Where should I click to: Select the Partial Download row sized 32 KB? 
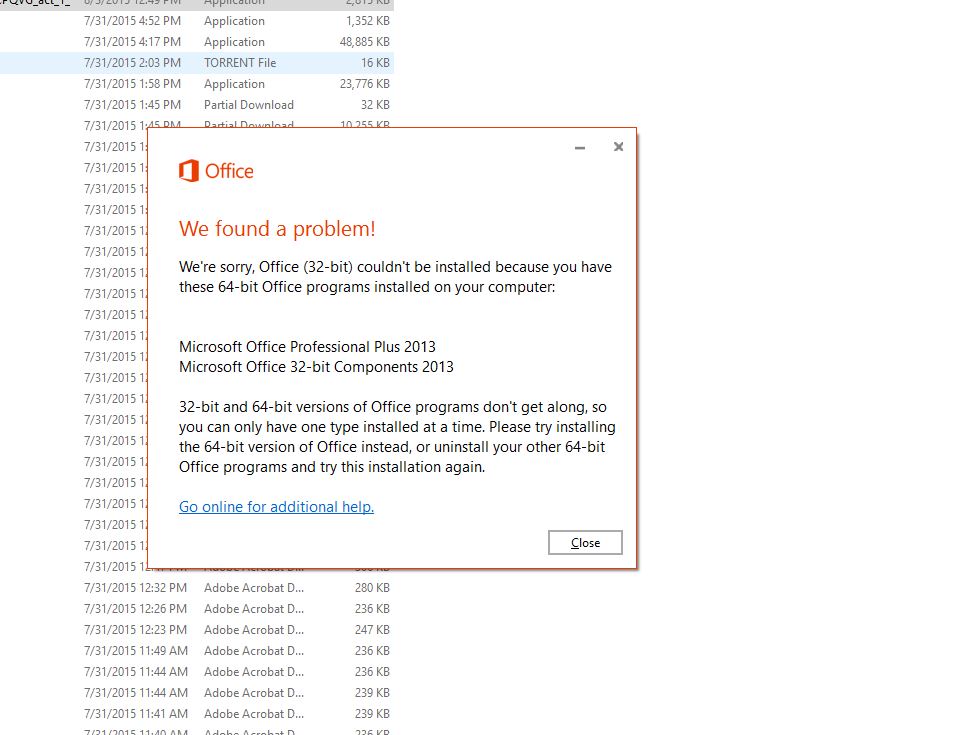click(197, 105)
